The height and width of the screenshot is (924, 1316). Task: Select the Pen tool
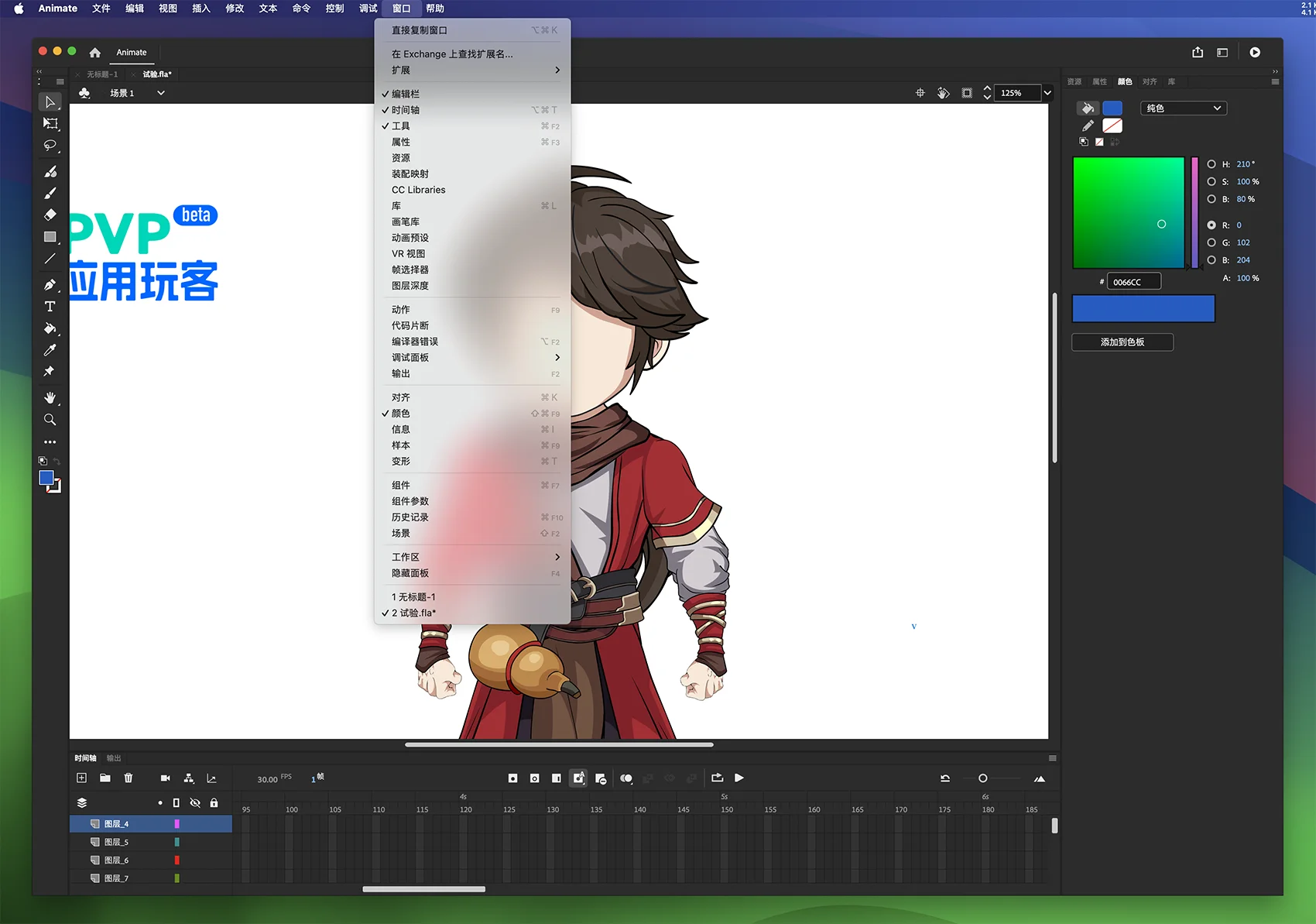point(50,284)
